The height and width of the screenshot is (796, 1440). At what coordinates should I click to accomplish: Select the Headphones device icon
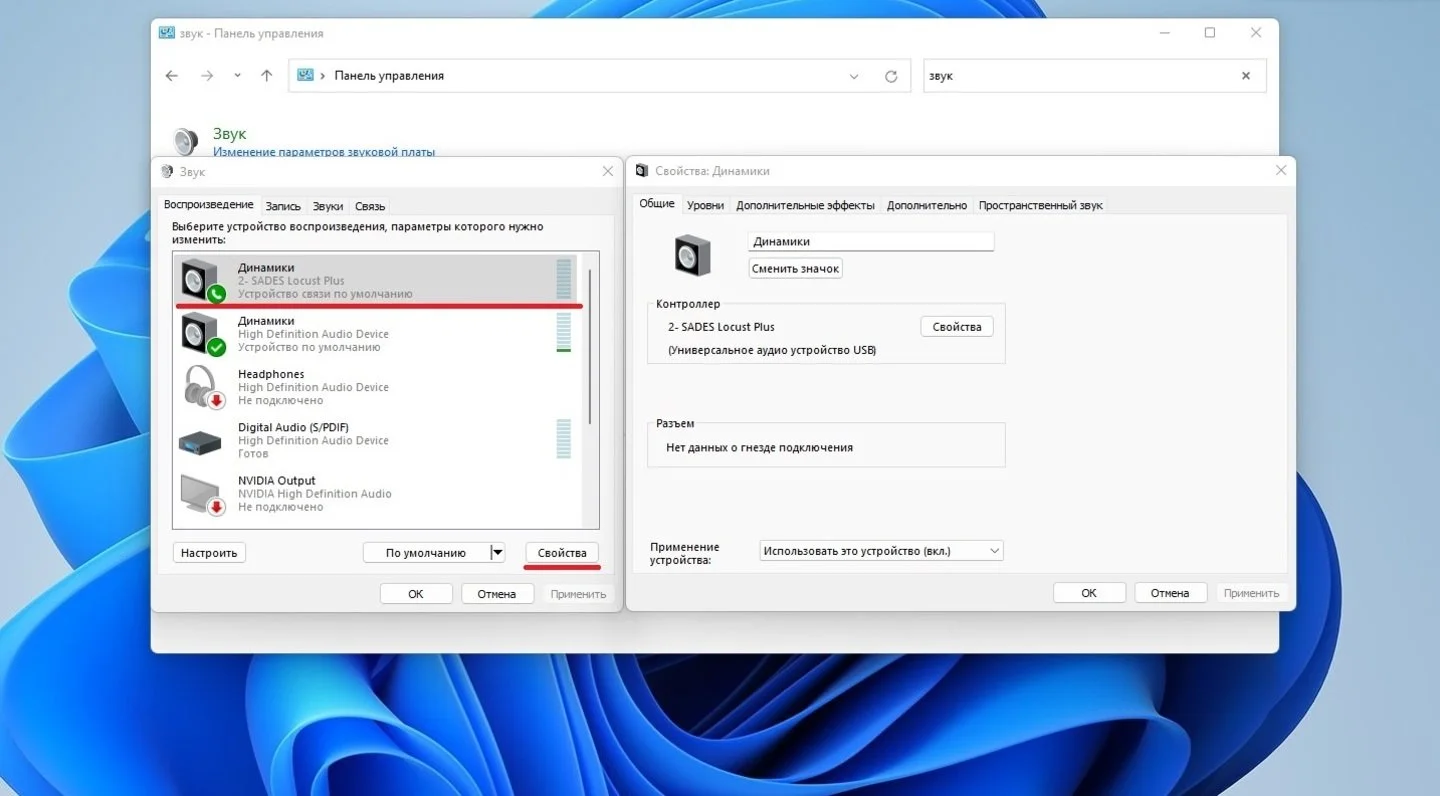(x=203, y=386)
